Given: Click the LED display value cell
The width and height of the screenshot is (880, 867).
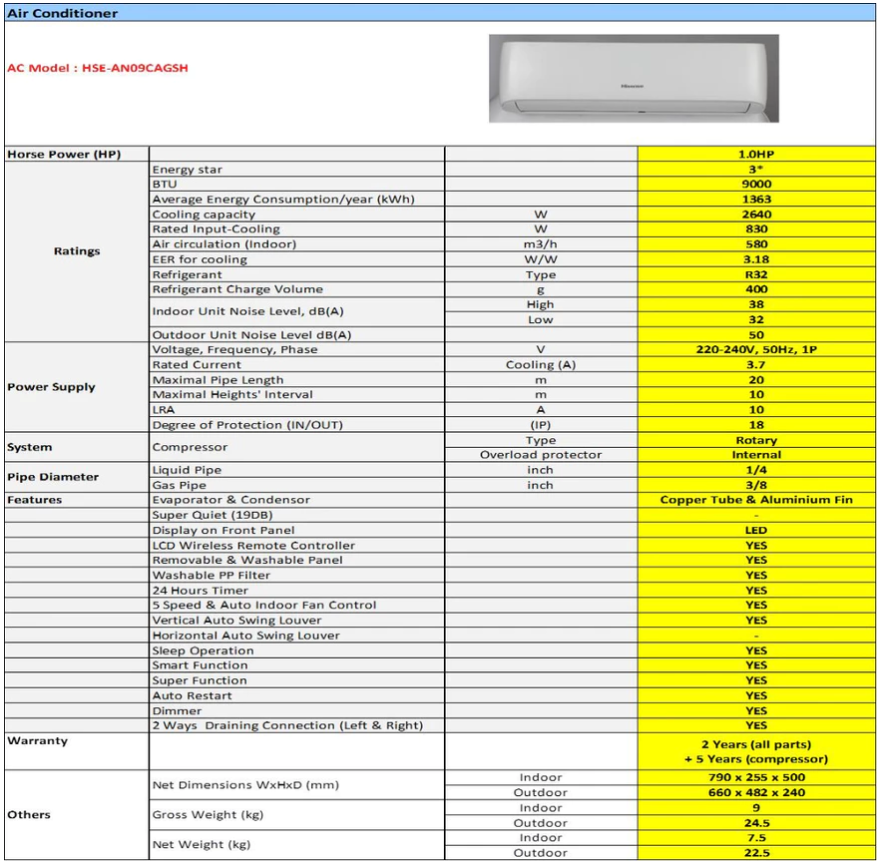Looking at the screenshot, I should pyautogui.click(x=756, y=530).
